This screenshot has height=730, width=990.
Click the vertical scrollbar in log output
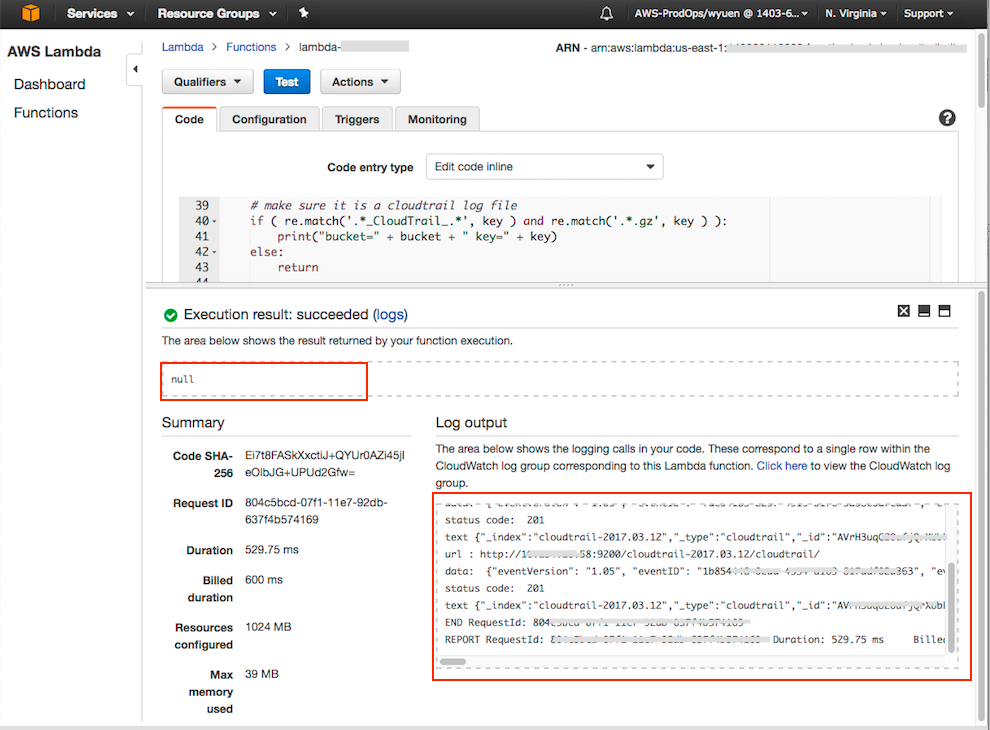[951, 608]
